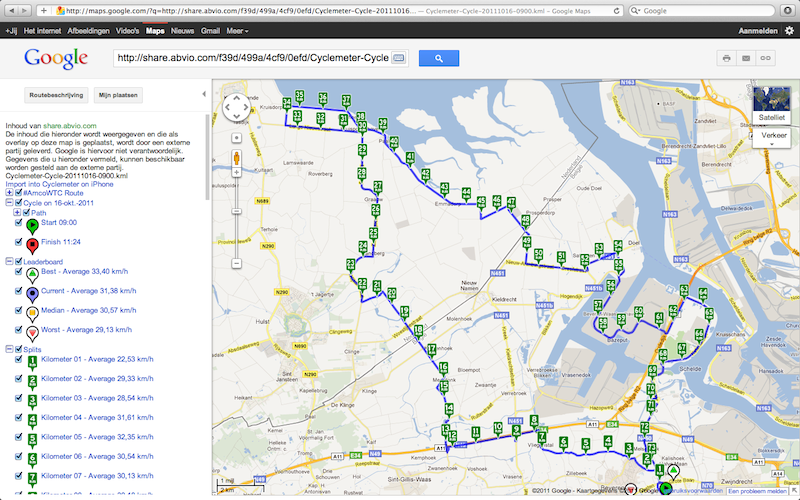Click the email/send icon button
800x500 pixels.
point(746,58)
